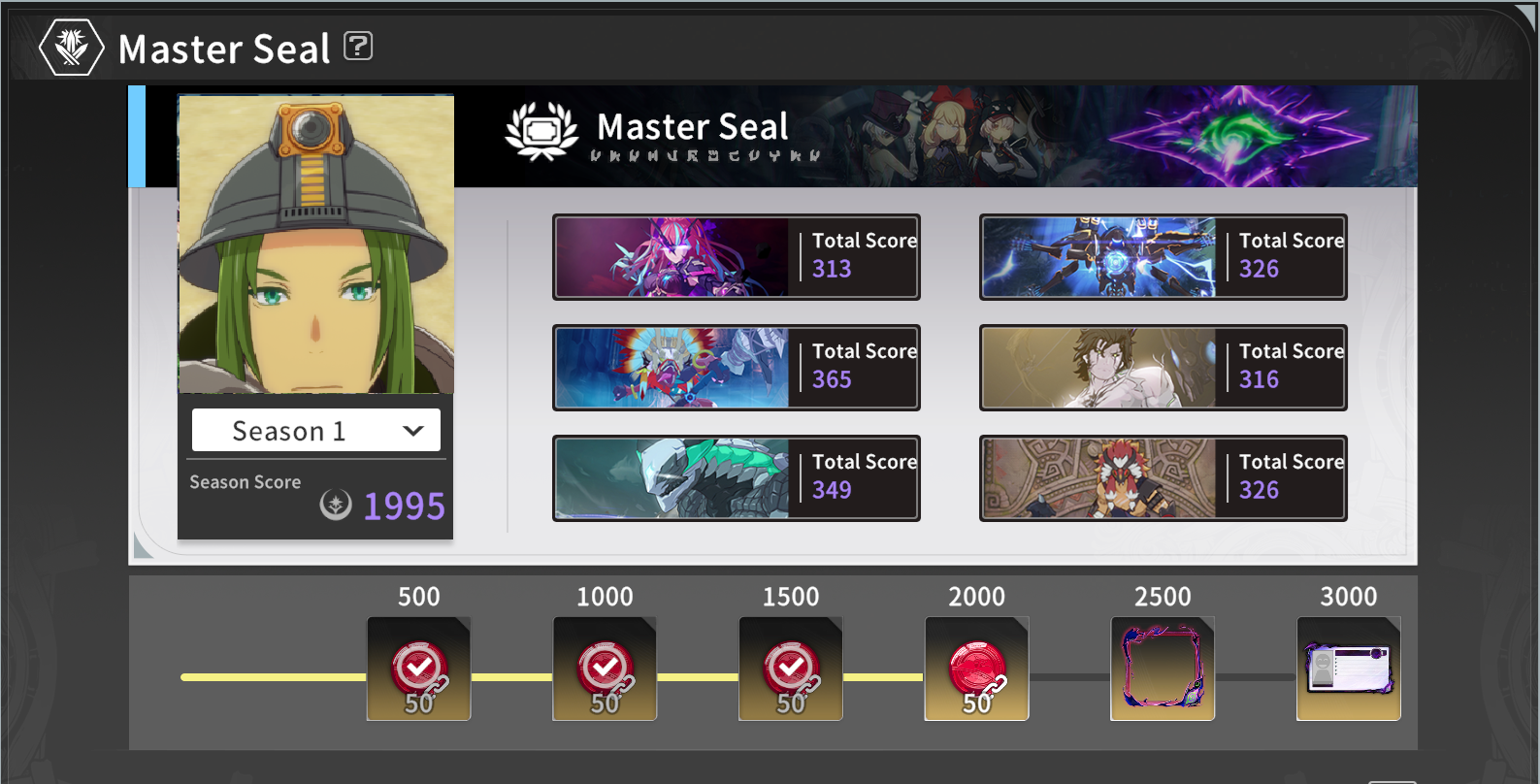This screenshot has height=784, width=1540.
Task: Open the red-haired boss card bottom right
Action: [1163, 478]
